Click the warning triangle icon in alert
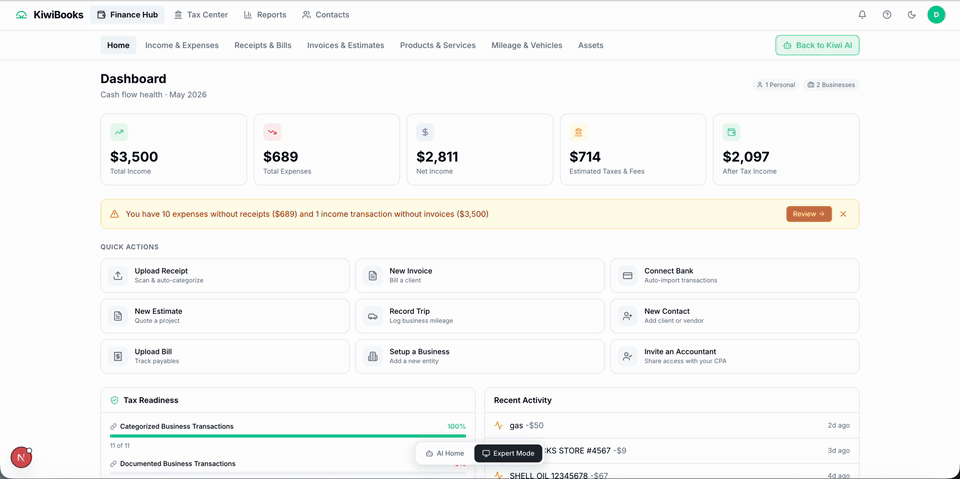Screen dimensions: 960x479 (x=114, y=214)
